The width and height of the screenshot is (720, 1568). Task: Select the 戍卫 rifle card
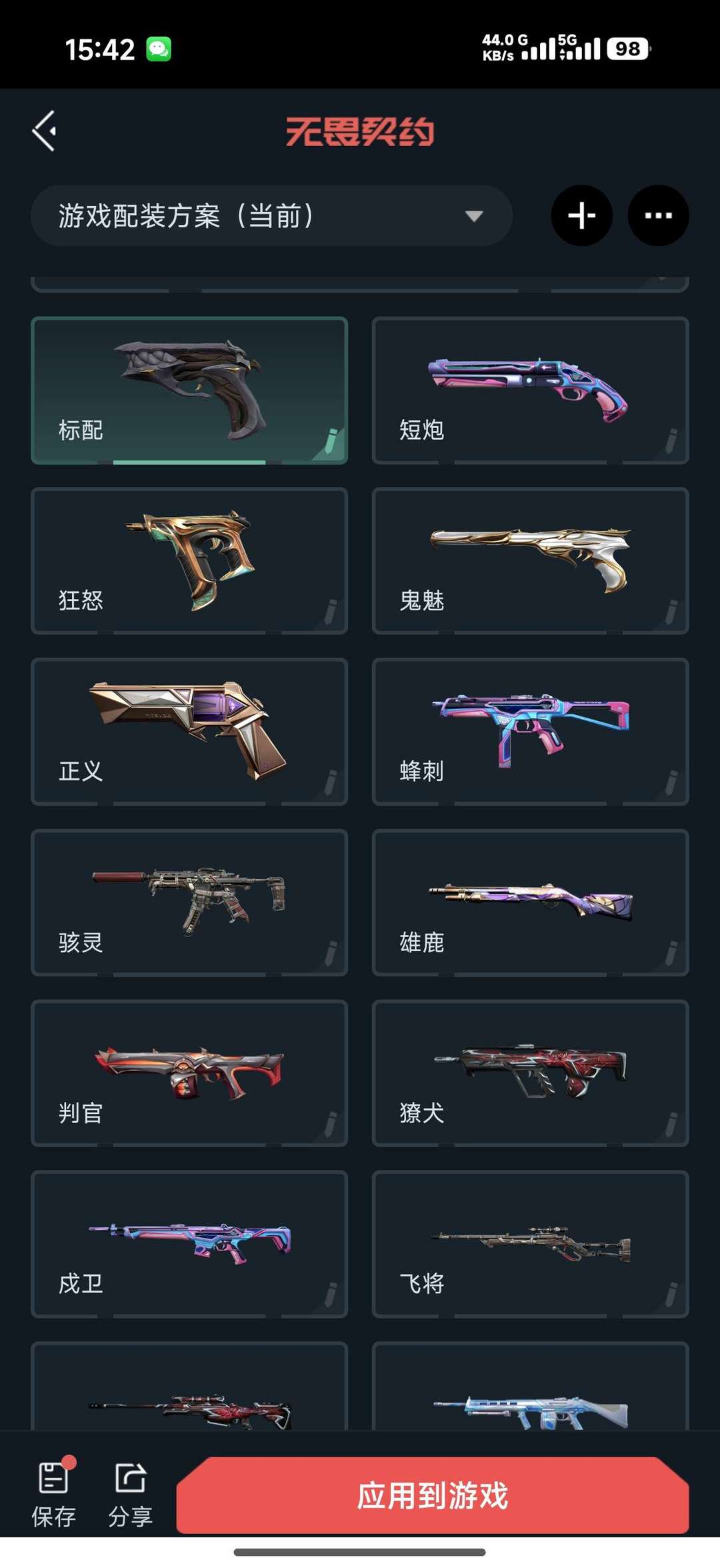click(189, 1244)
